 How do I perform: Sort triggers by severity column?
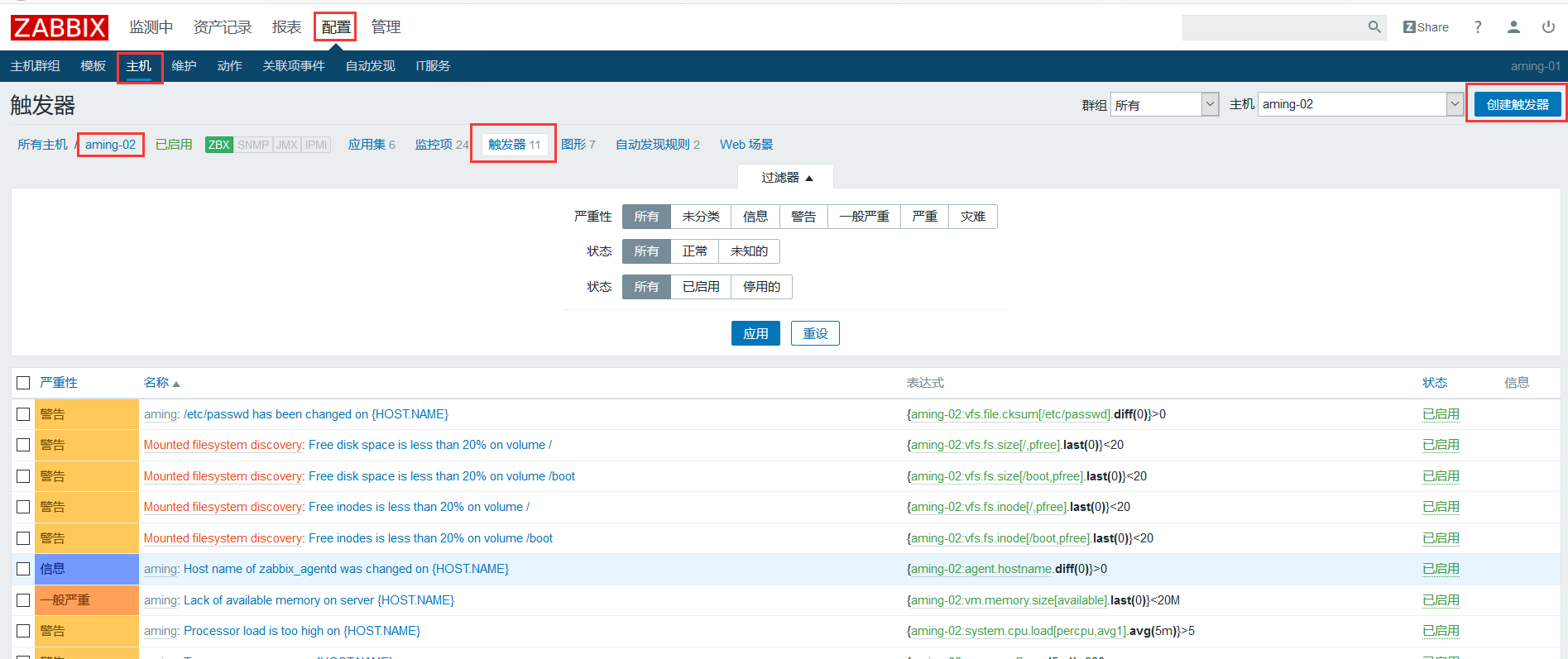click(59, 383)
